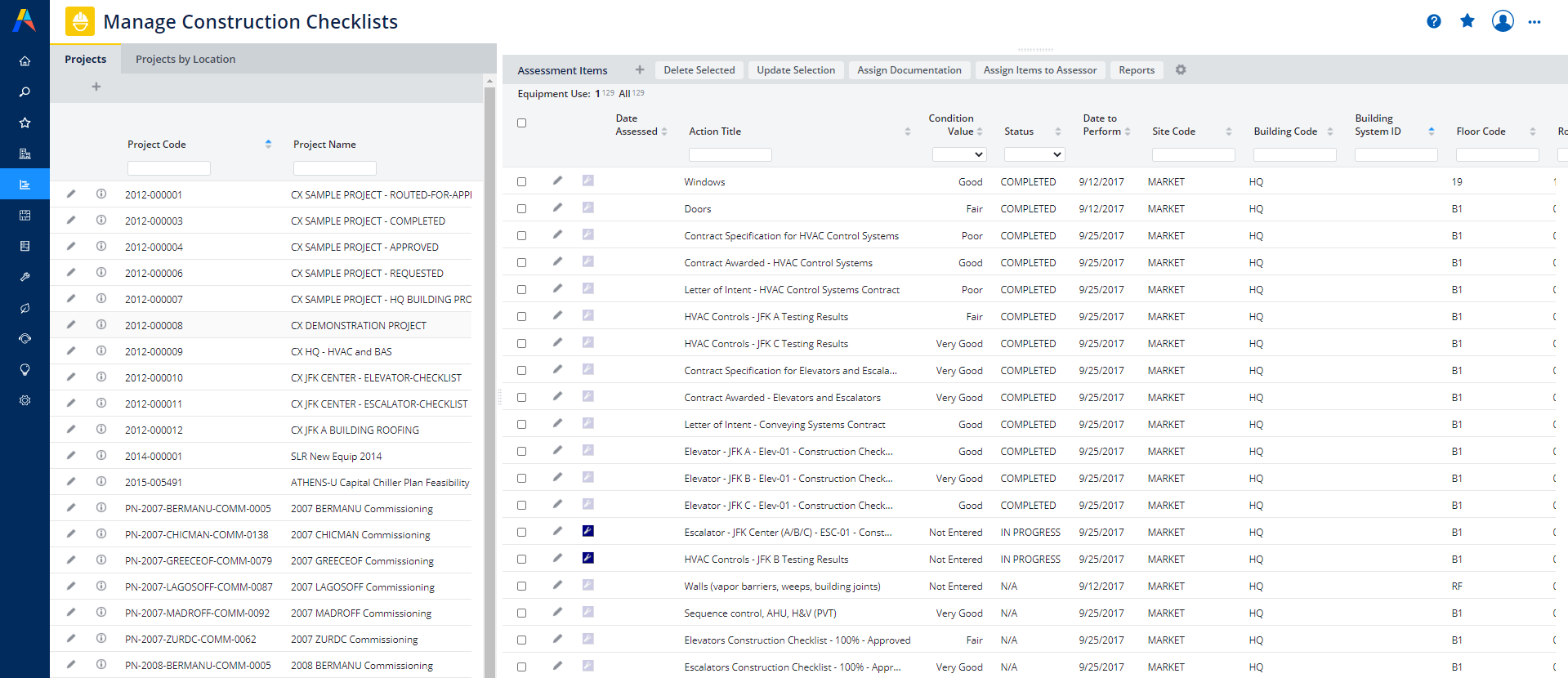Click the plus icon beside Assessment Items

pos(640,70)
